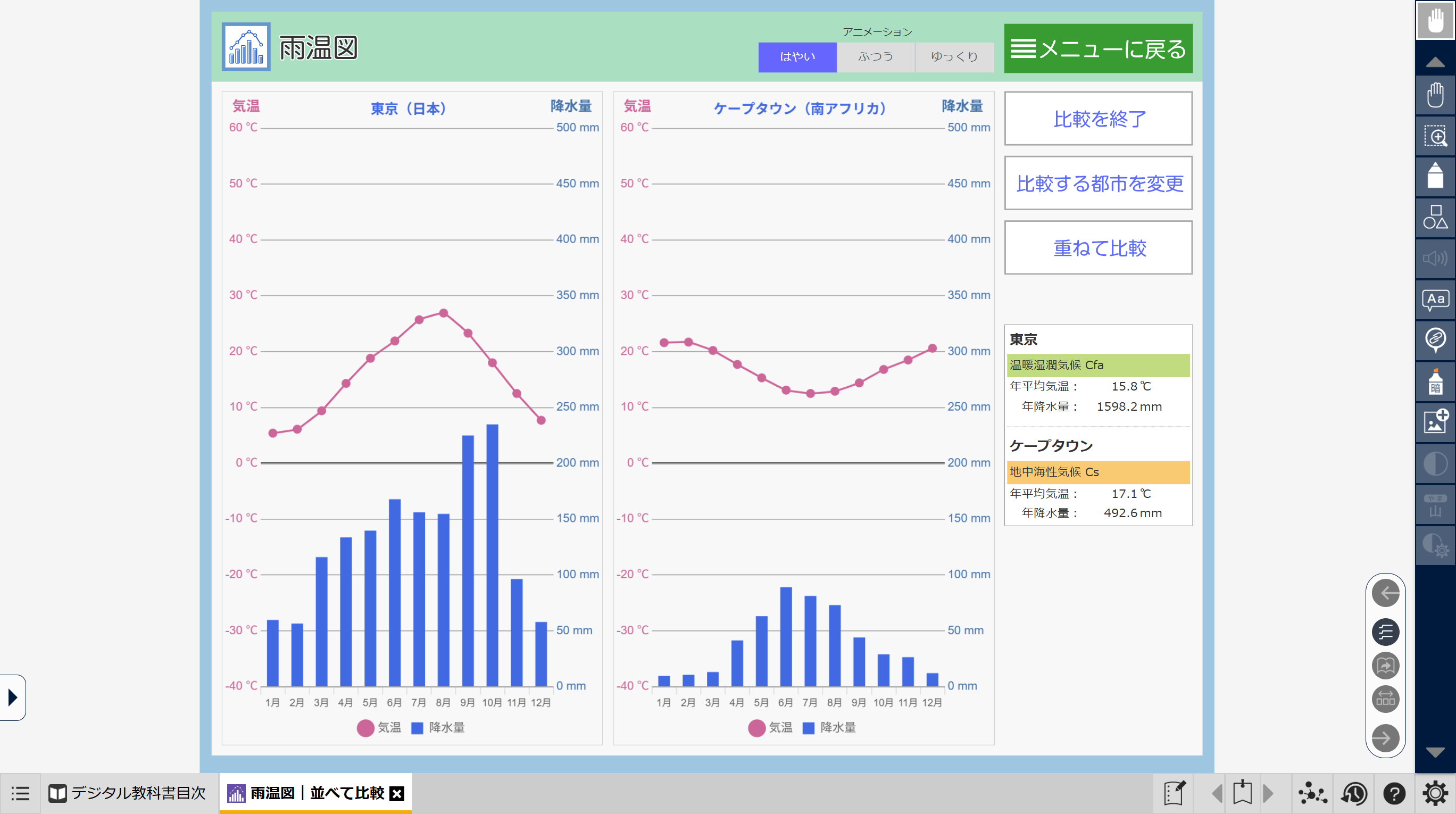
Task: Click メニューに戻る button
Action: 1098,48
